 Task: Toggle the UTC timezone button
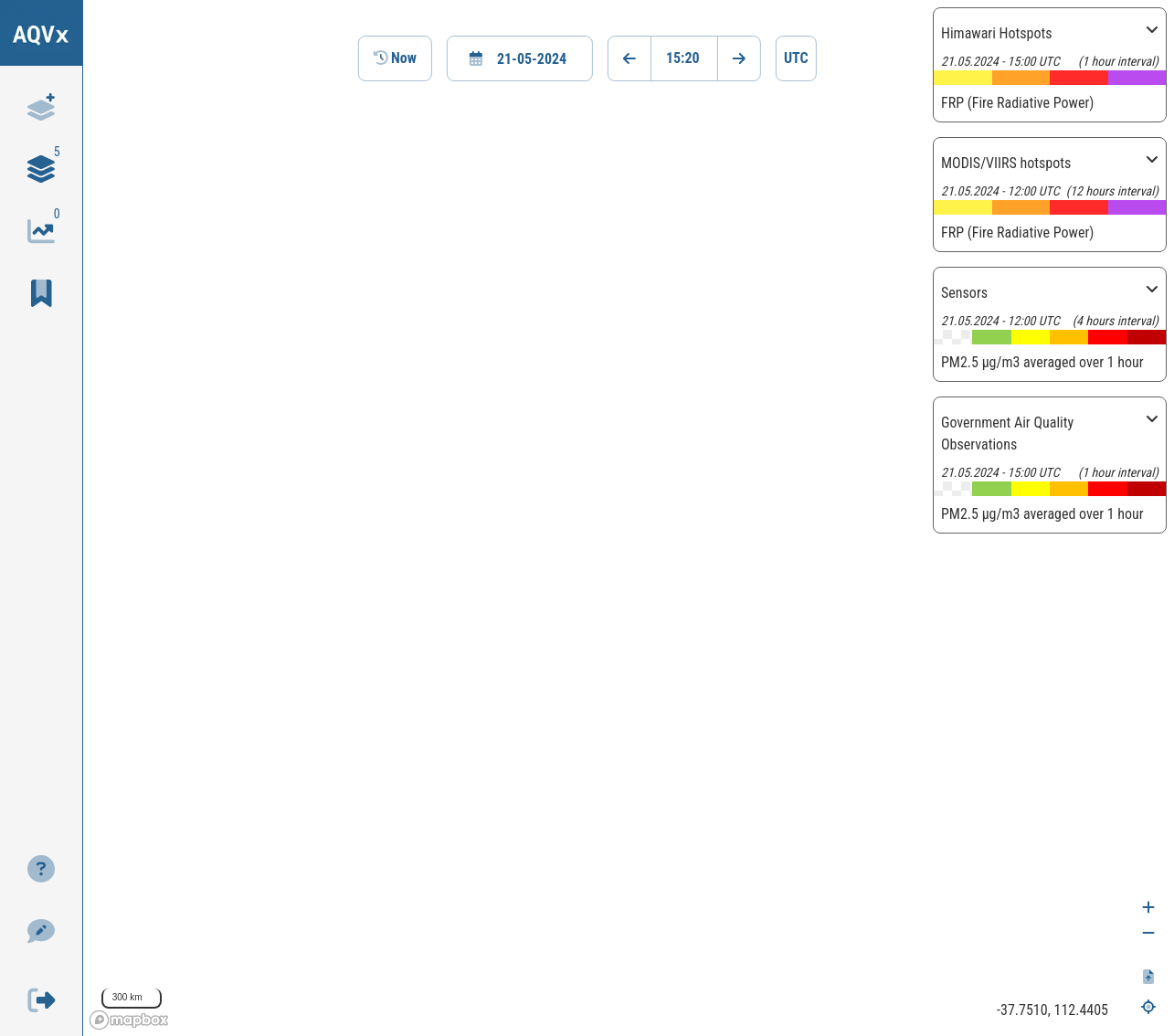(796, 58)
